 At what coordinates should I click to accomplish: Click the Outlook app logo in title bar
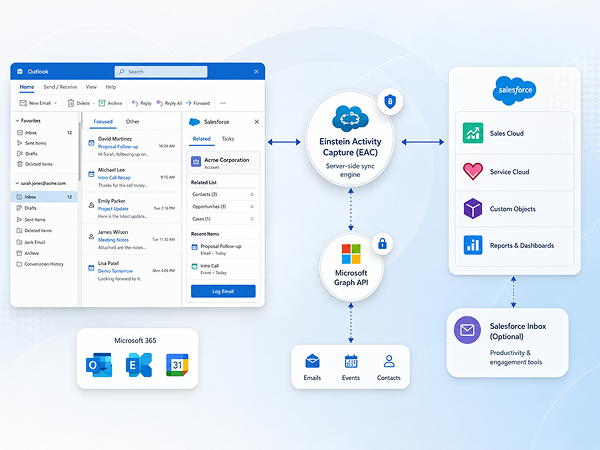[x=20, y=72]
